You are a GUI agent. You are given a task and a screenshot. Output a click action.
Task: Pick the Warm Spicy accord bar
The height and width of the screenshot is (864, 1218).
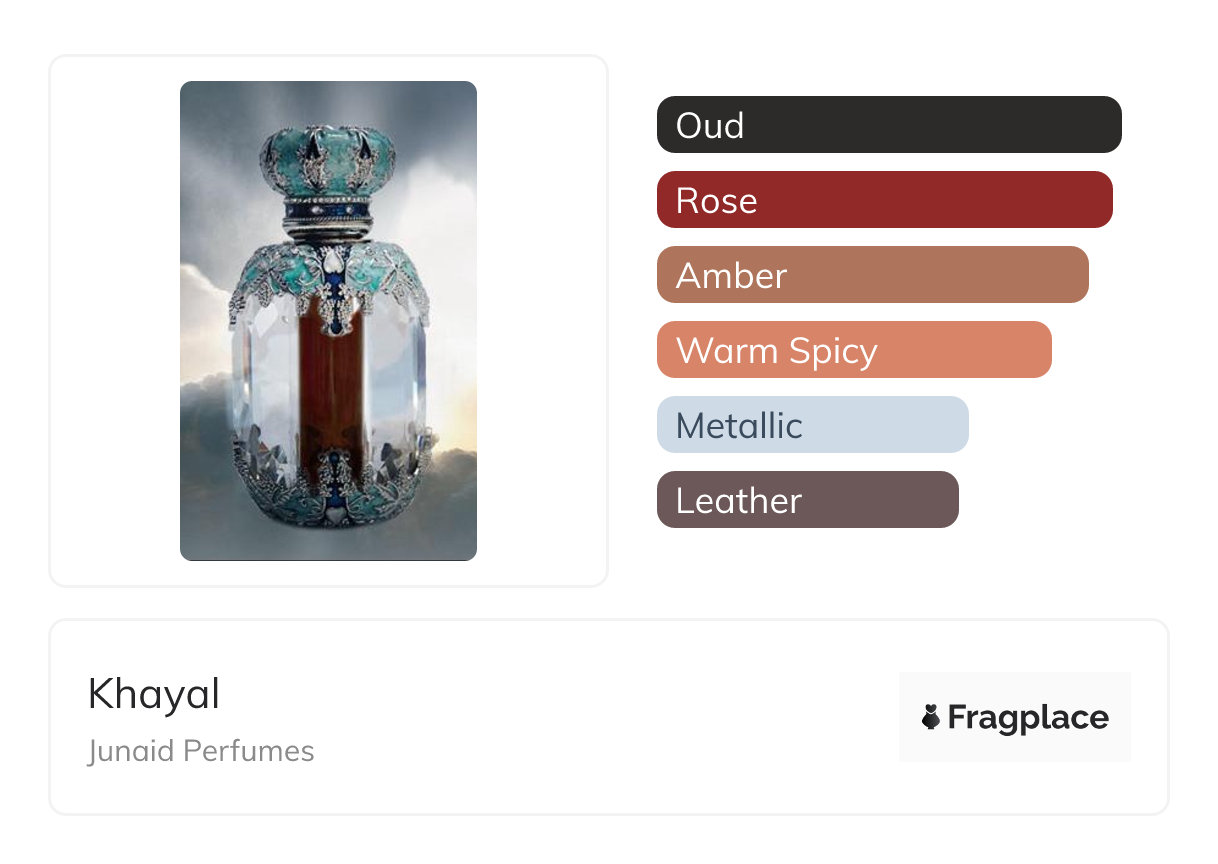853,350
